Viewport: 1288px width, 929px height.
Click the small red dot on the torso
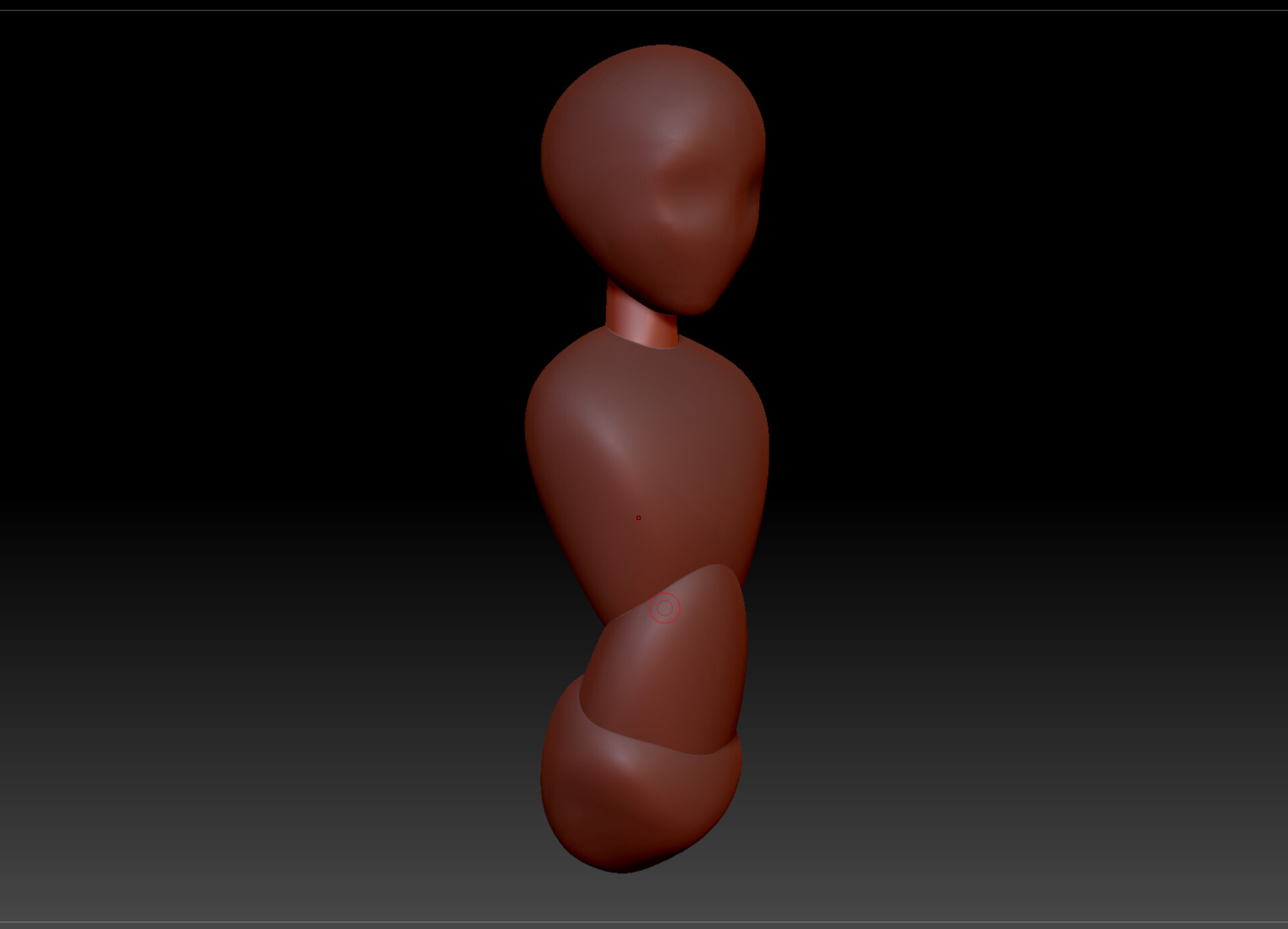pyautogui.click(x=638, y=518)
